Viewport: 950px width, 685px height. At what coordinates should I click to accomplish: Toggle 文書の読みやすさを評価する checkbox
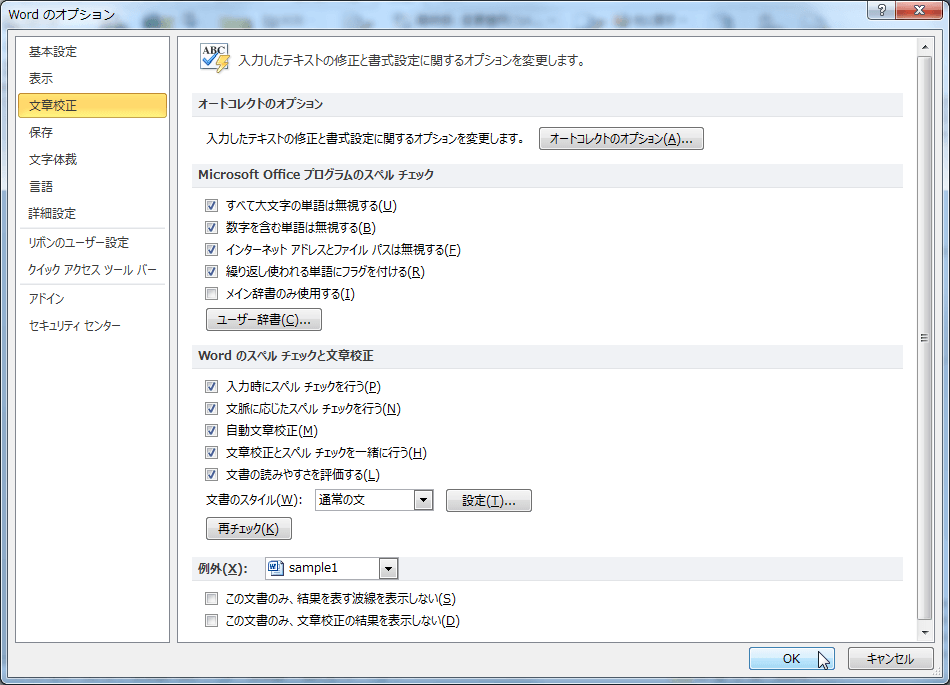pyautogui.click(x=211, y=474)
